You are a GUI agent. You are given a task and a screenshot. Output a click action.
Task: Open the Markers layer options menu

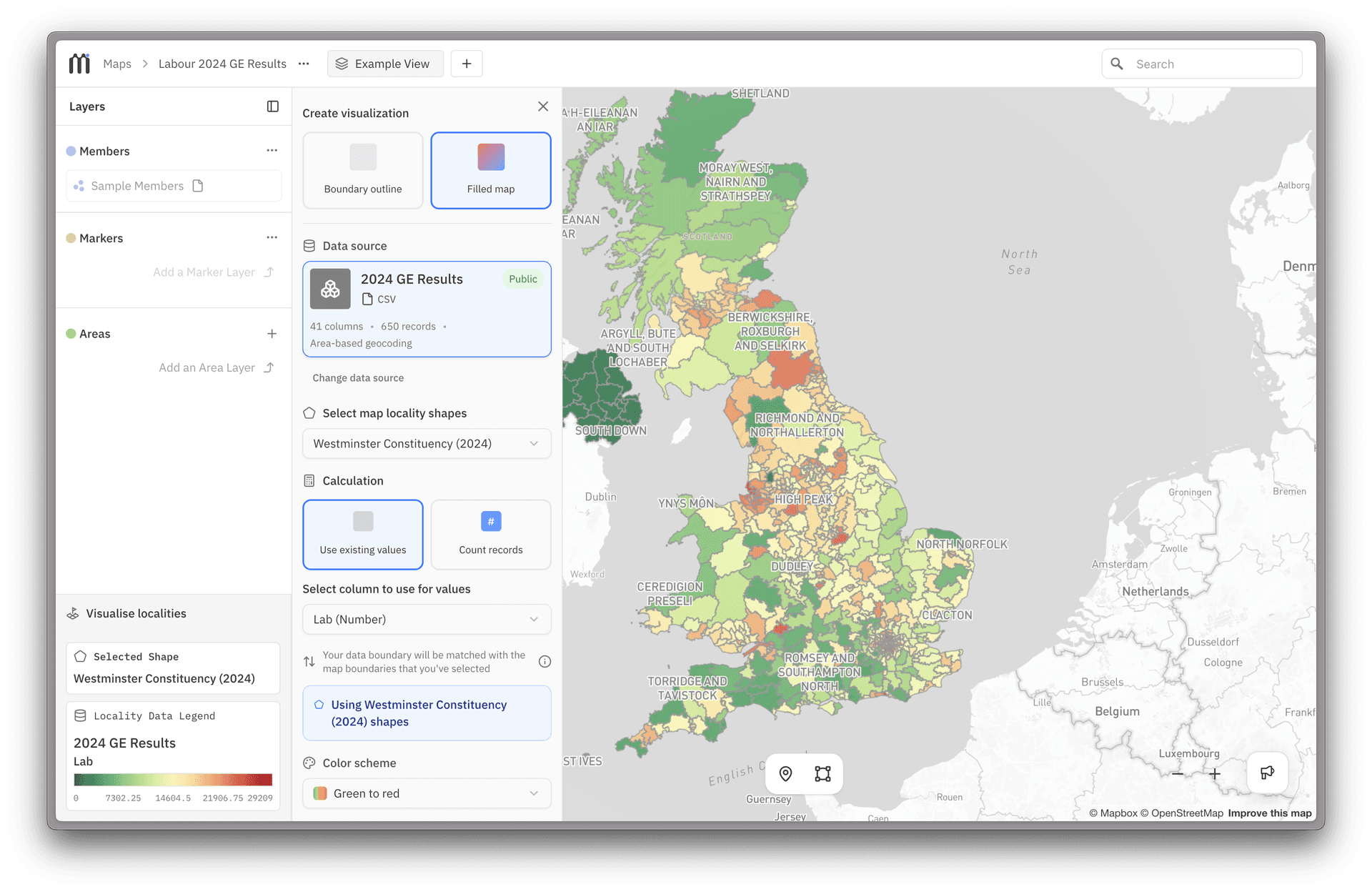tap(272, 237)
